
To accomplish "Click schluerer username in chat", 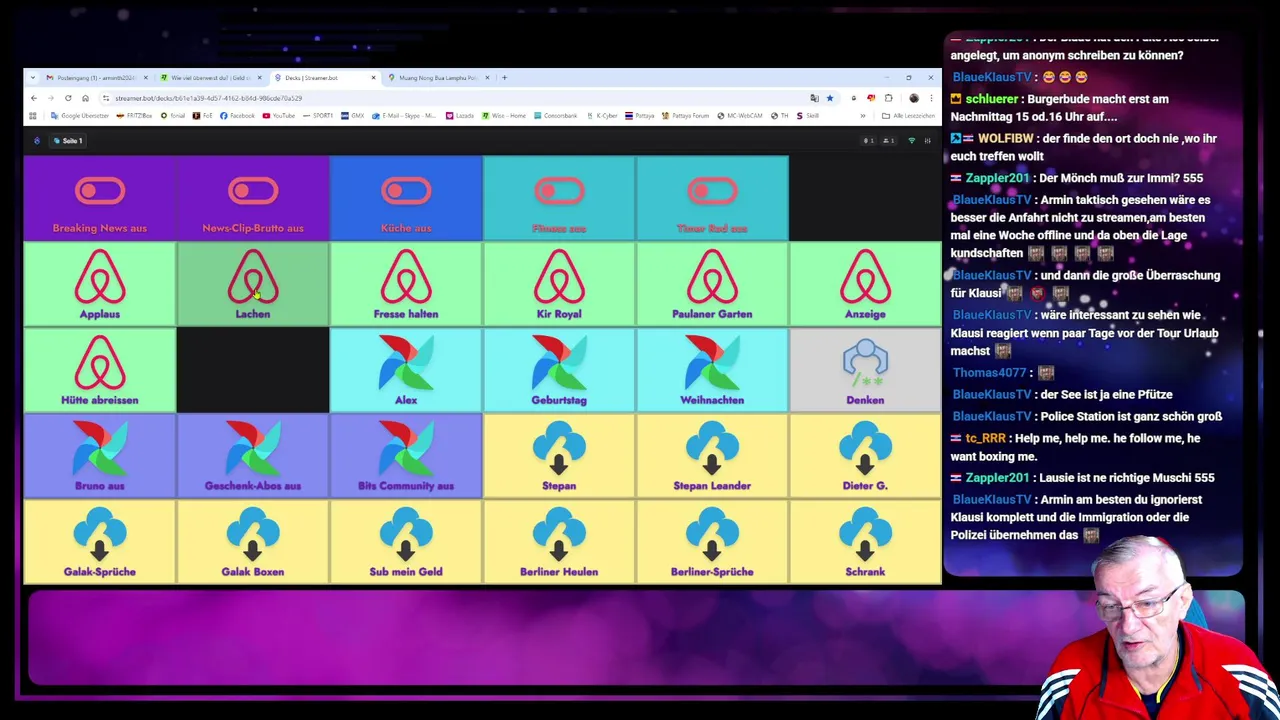I will click(992, 99).
